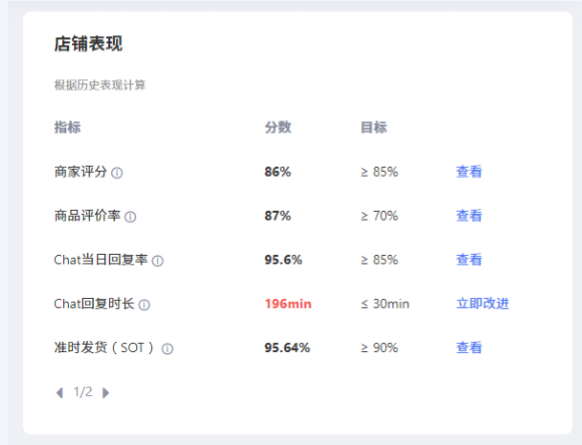Click the 店铺表现 heading
Image resolution: width=582 pixels, height=445 pixels.
tap(88, 44)
